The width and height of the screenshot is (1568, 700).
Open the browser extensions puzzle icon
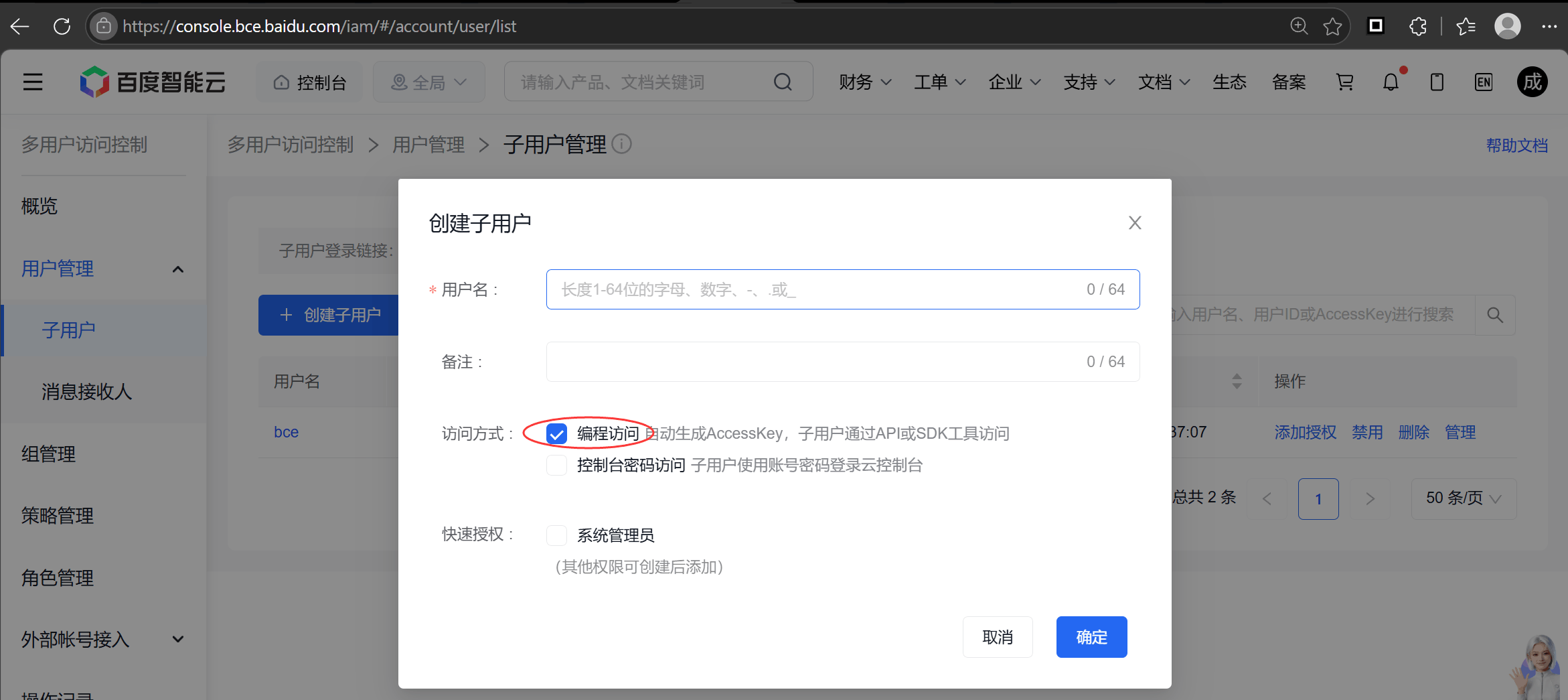(x=1417, y=26)
